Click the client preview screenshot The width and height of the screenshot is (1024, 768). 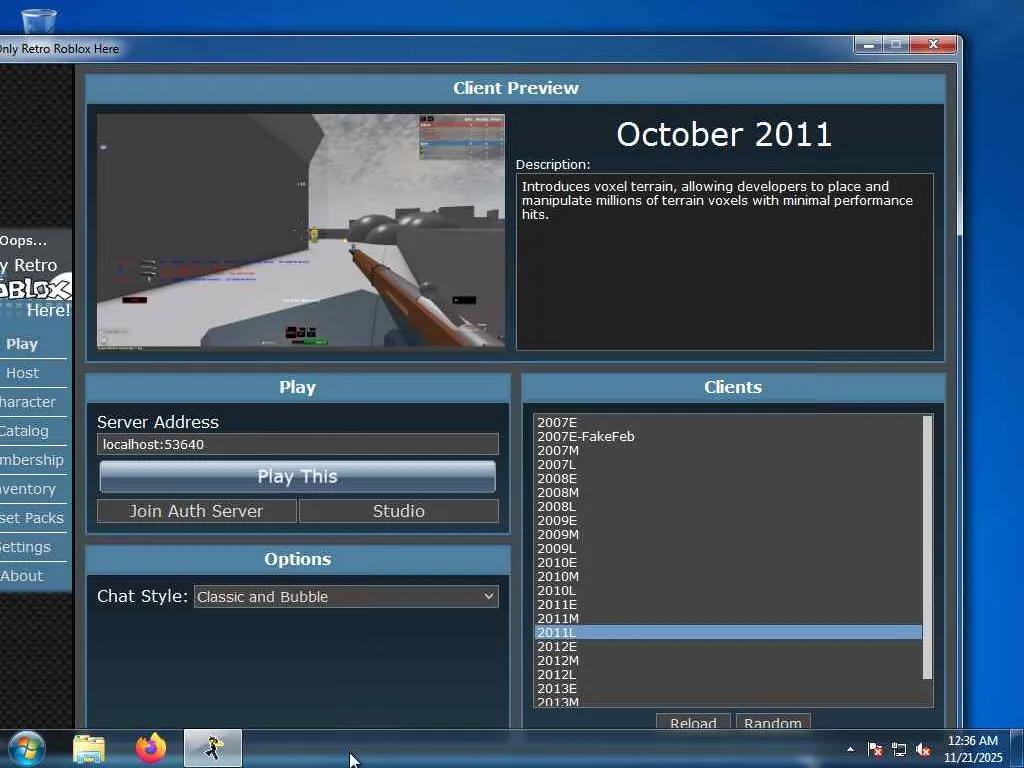301,231
